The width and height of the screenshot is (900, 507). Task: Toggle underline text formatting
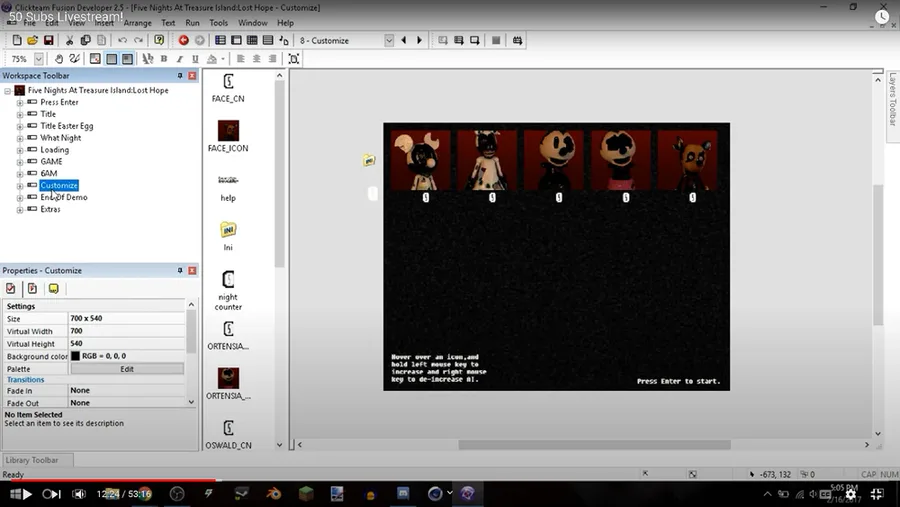point(195,59)
